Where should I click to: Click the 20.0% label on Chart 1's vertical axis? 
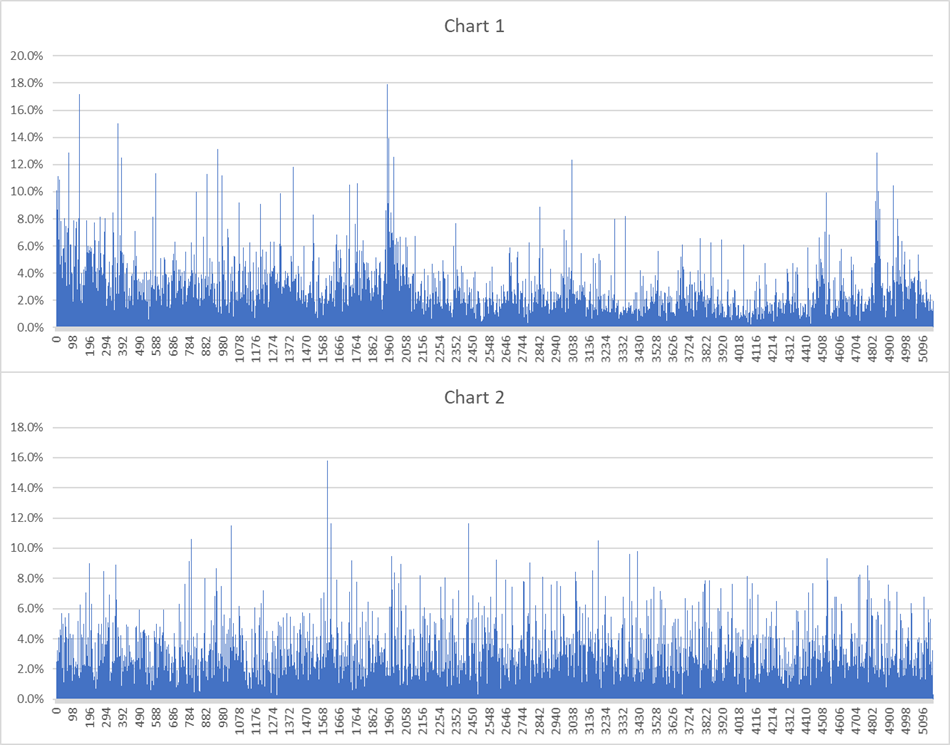pyautogui.click(x=27, y=56)
